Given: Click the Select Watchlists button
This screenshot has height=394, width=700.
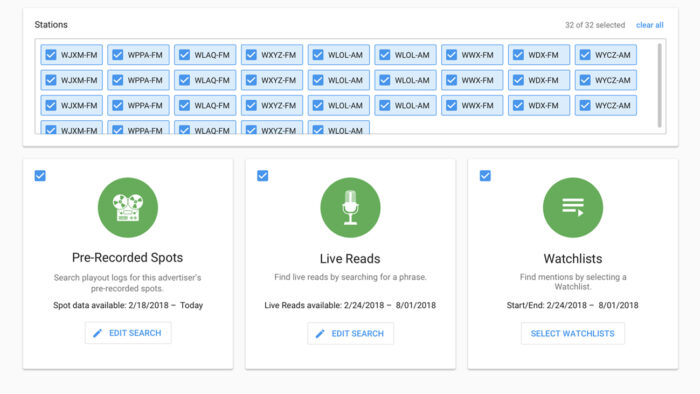Looking at the screenshot, I should (573, 333).
